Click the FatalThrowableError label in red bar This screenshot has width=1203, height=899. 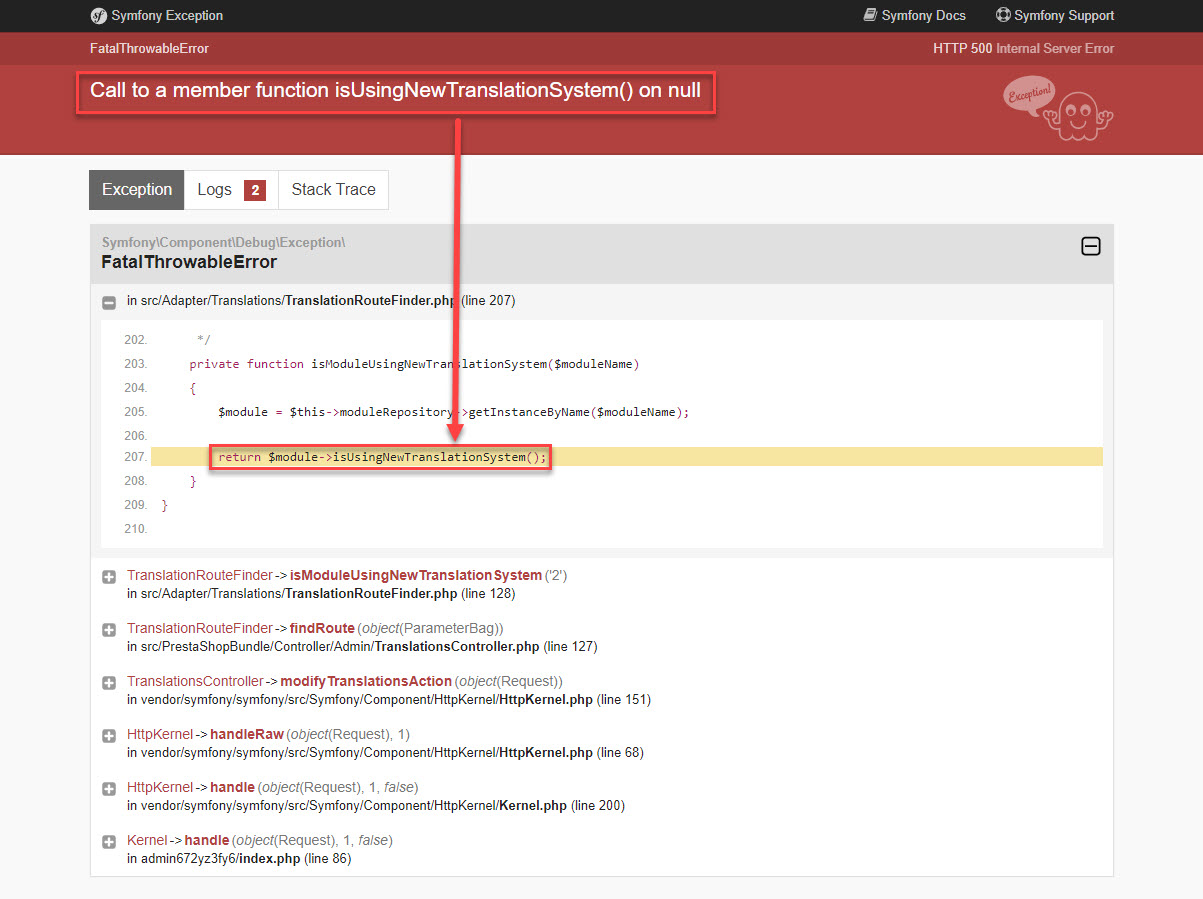[149, 48]
